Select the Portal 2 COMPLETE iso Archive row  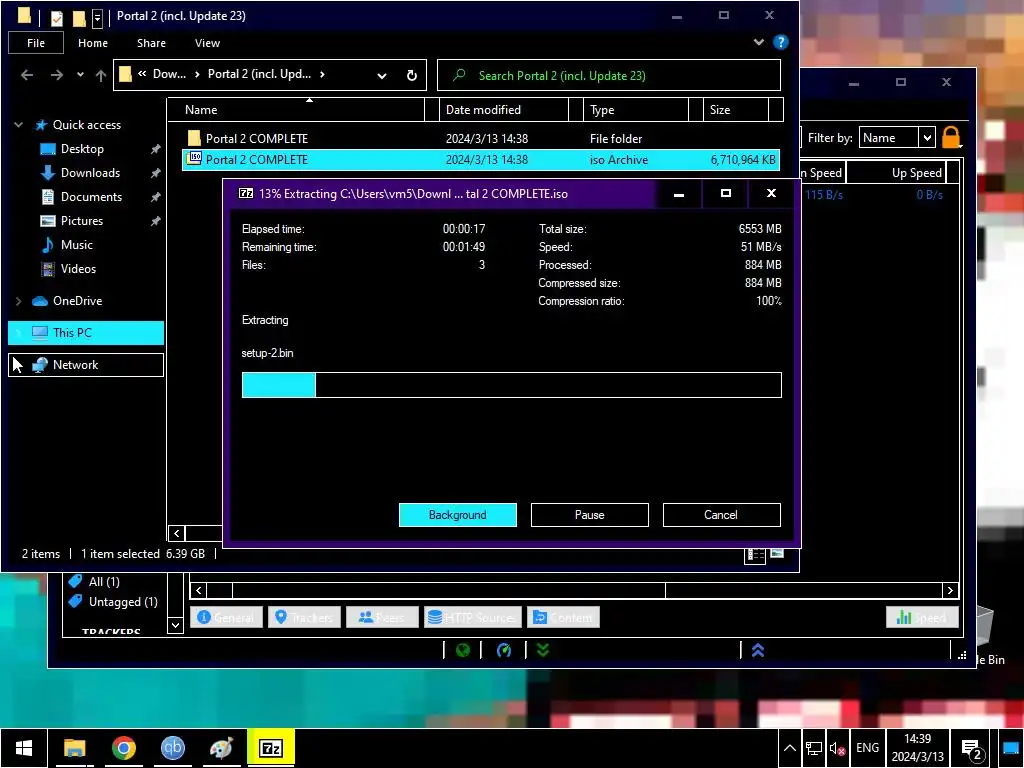pyautogui.click(x=481, y=159)
